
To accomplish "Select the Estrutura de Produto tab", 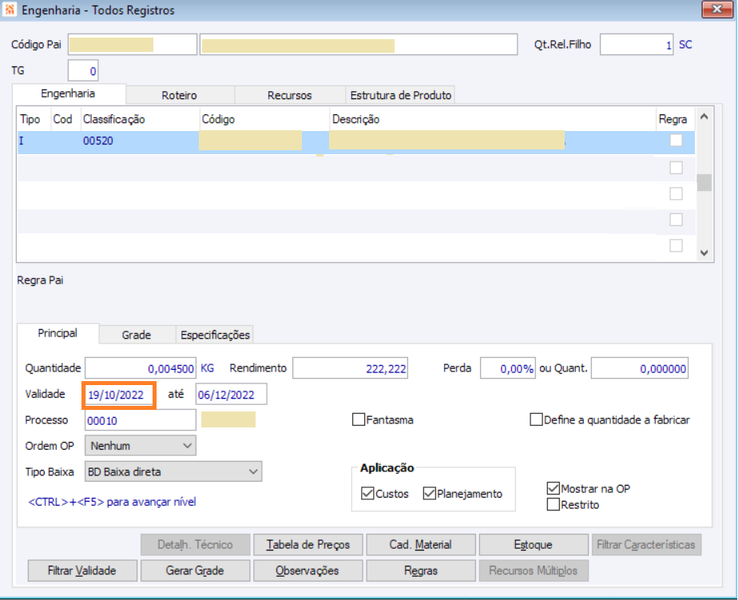I will pyautogui.click(x=401, y=95).
